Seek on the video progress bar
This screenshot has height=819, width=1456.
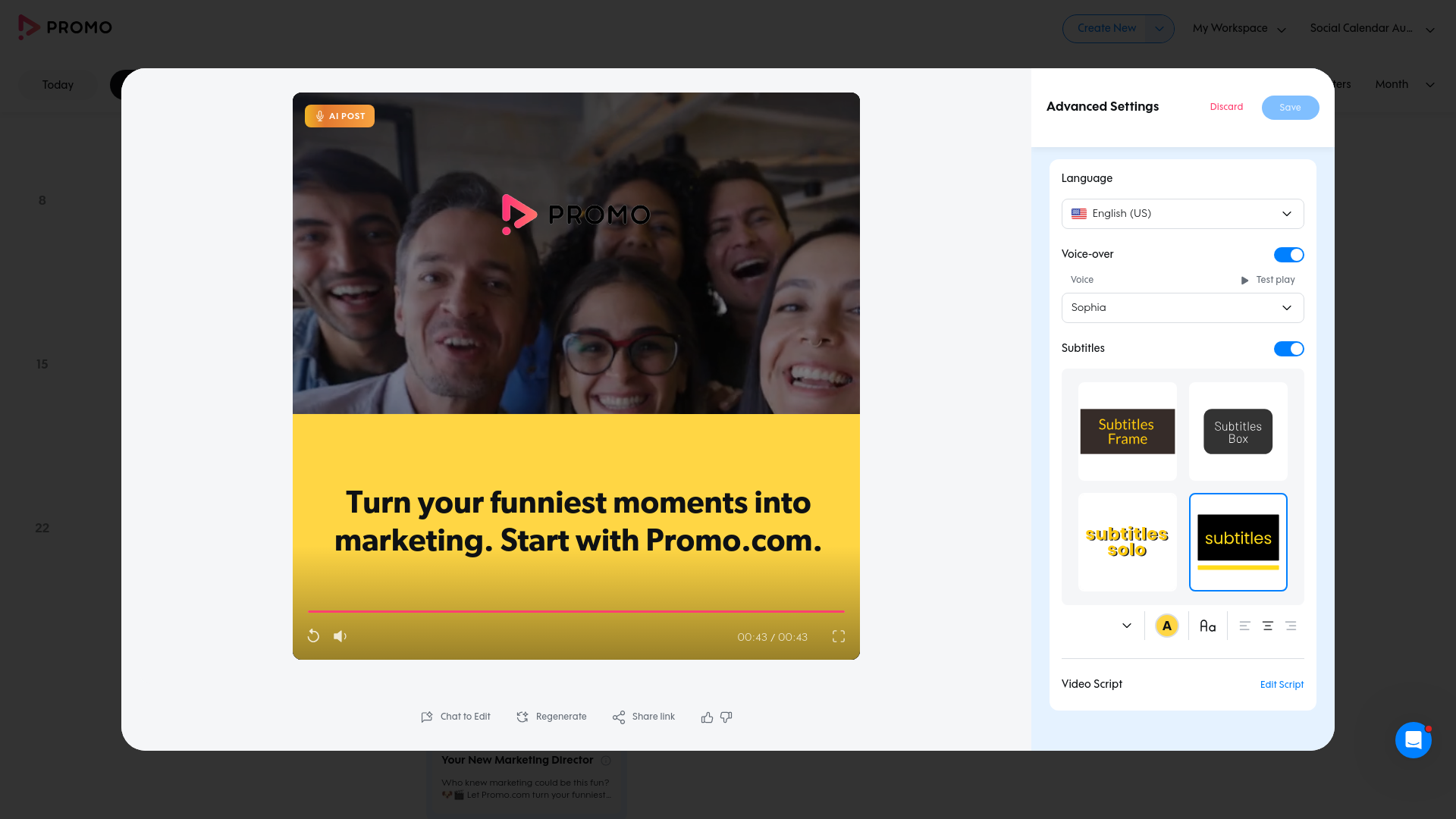click(576, 611)
